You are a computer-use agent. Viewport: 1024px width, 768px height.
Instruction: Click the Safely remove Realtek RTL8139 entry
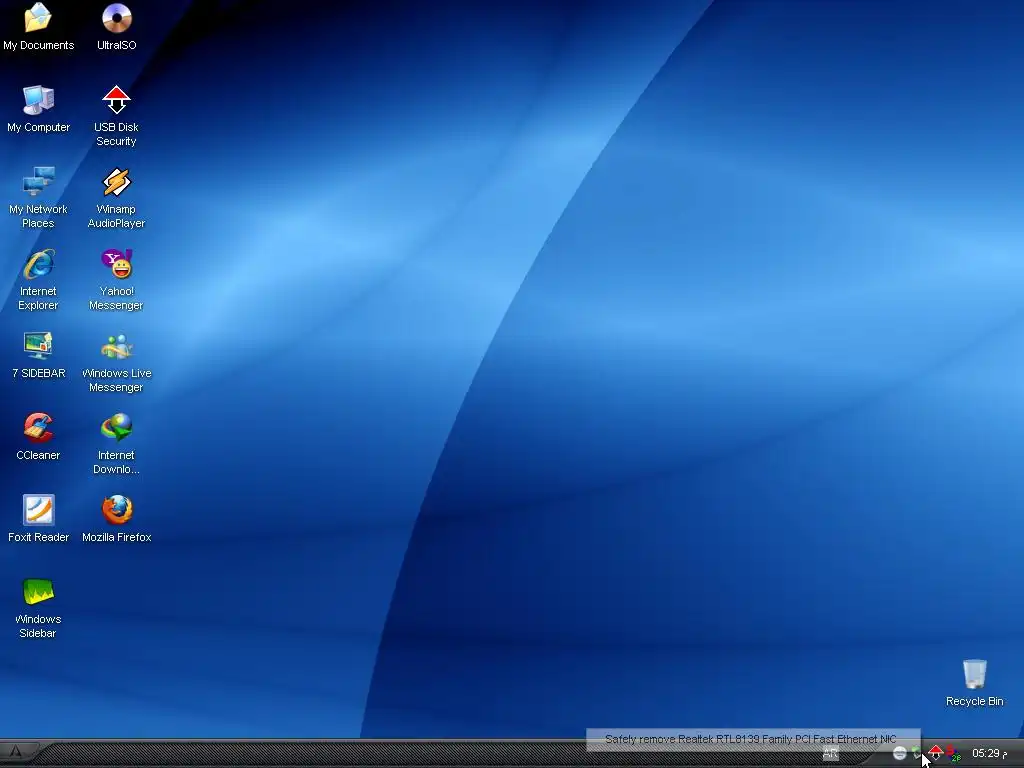753,739
